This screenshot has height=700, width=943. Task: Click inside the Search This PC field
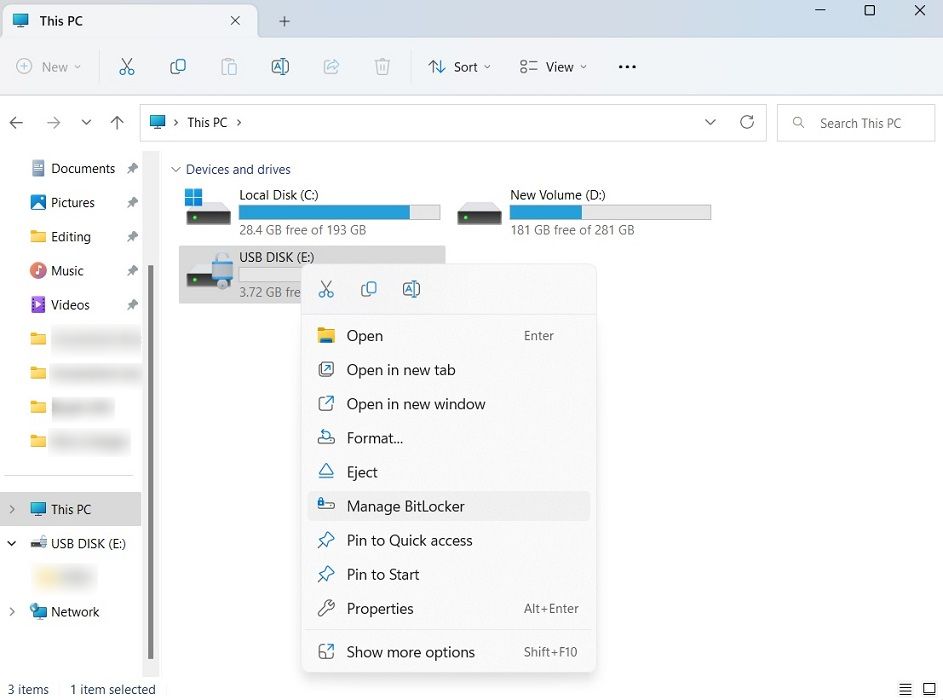[x=855, y=122]
